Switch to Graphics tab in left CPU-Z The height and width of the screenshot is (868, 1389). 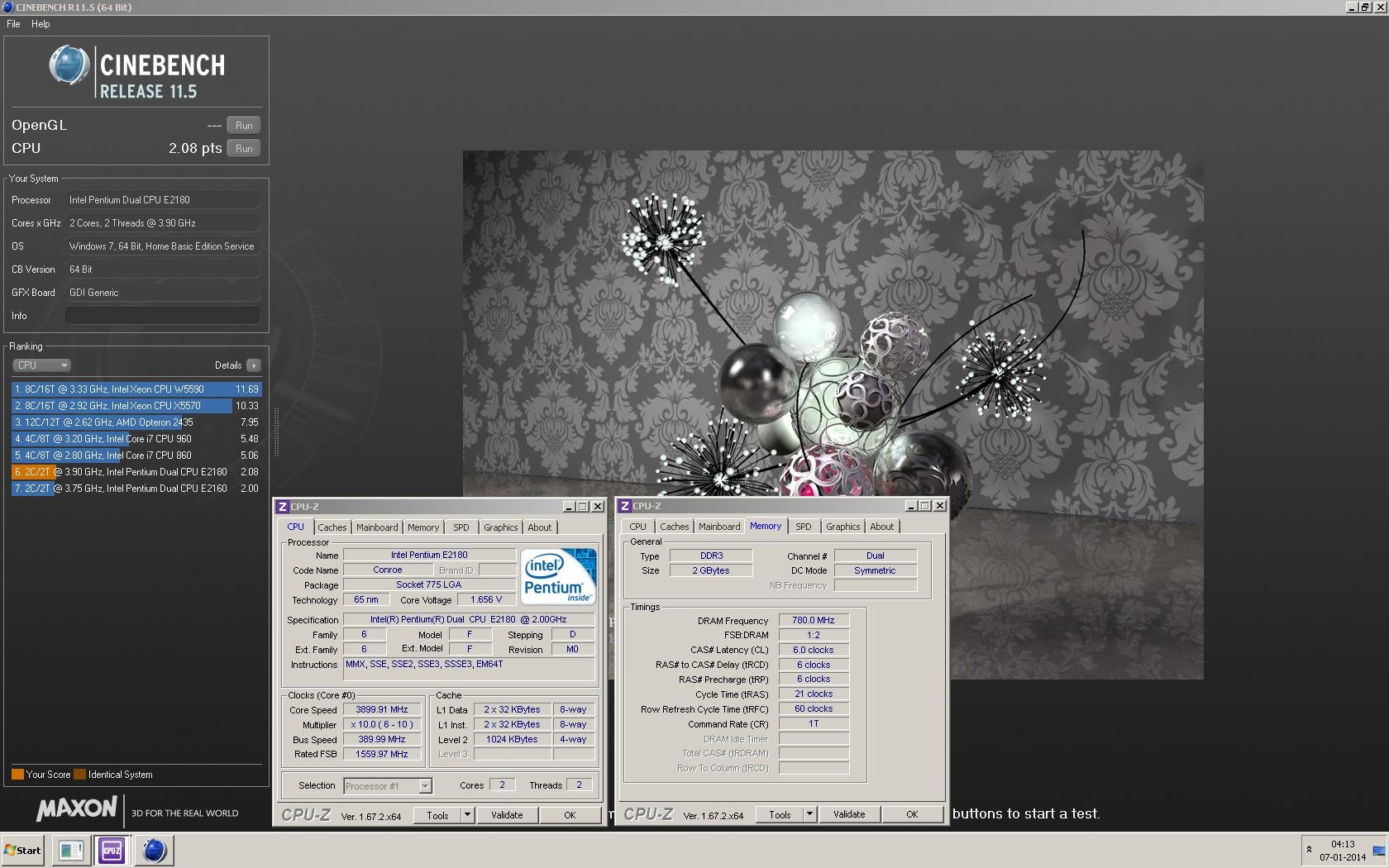click(501, 527)
